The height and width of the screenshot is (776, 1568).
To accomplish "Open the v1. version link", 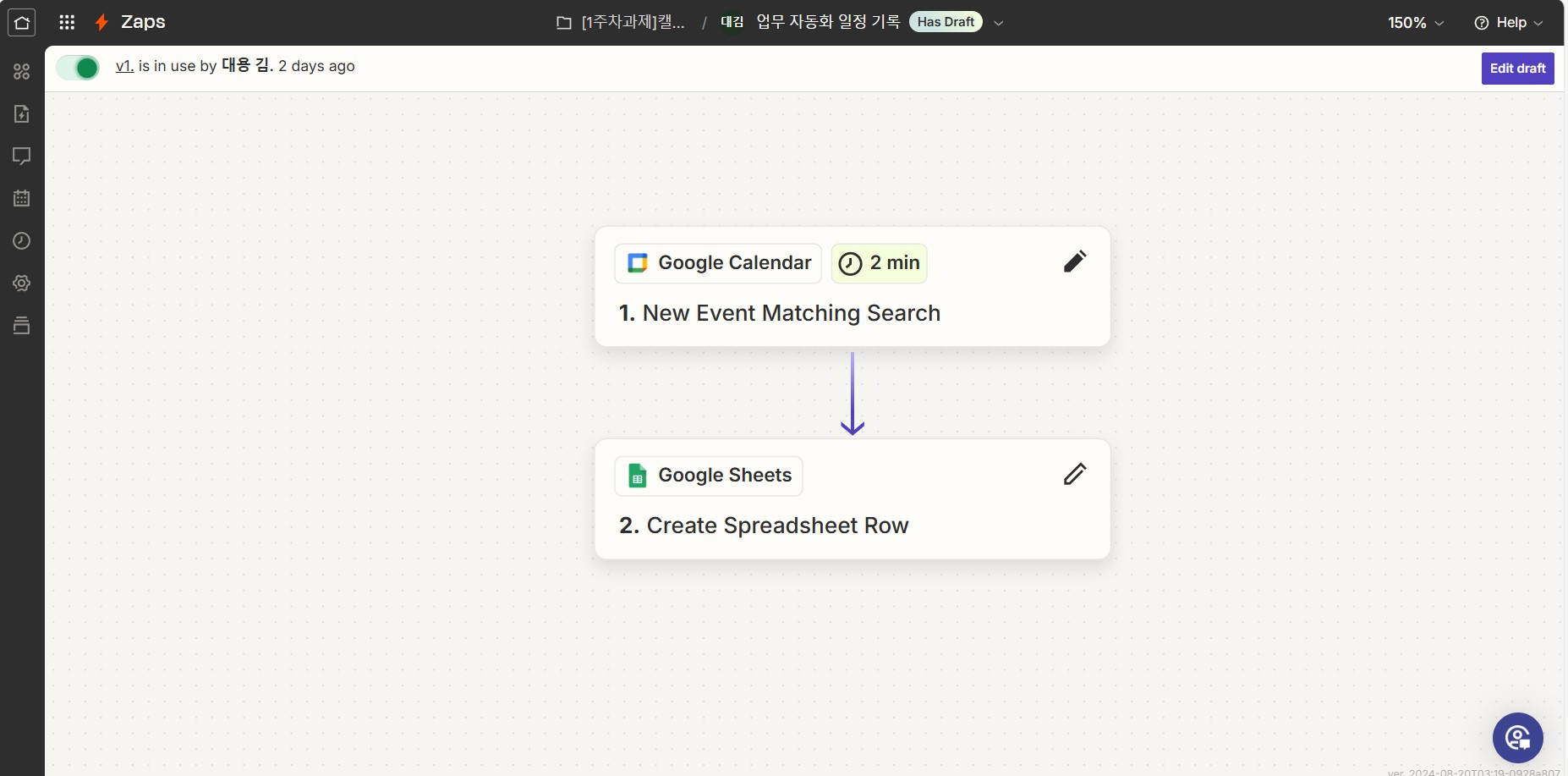I will coord(124,66).
